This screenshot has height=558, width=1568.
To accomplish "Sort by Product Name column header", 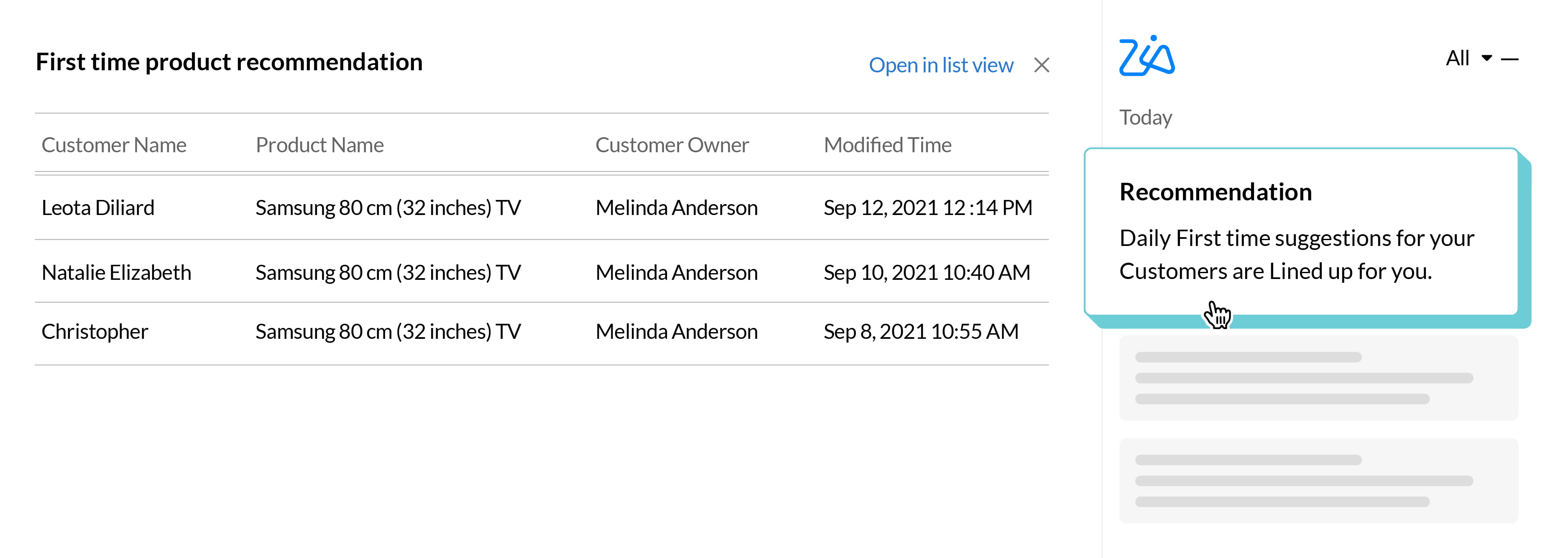I will click(x=319, y=145).
